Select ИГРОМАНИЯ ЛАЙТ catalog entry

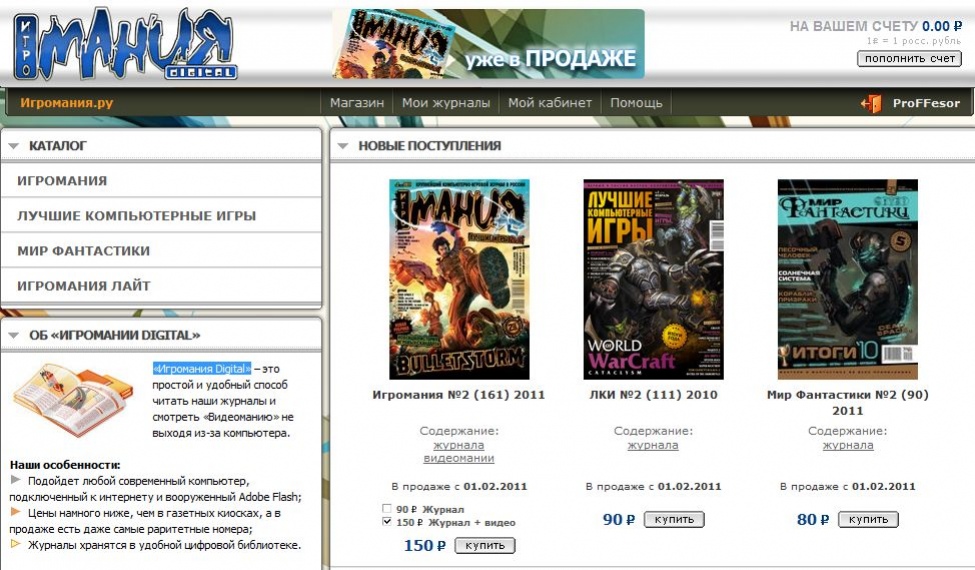click(x=161, y=286)
